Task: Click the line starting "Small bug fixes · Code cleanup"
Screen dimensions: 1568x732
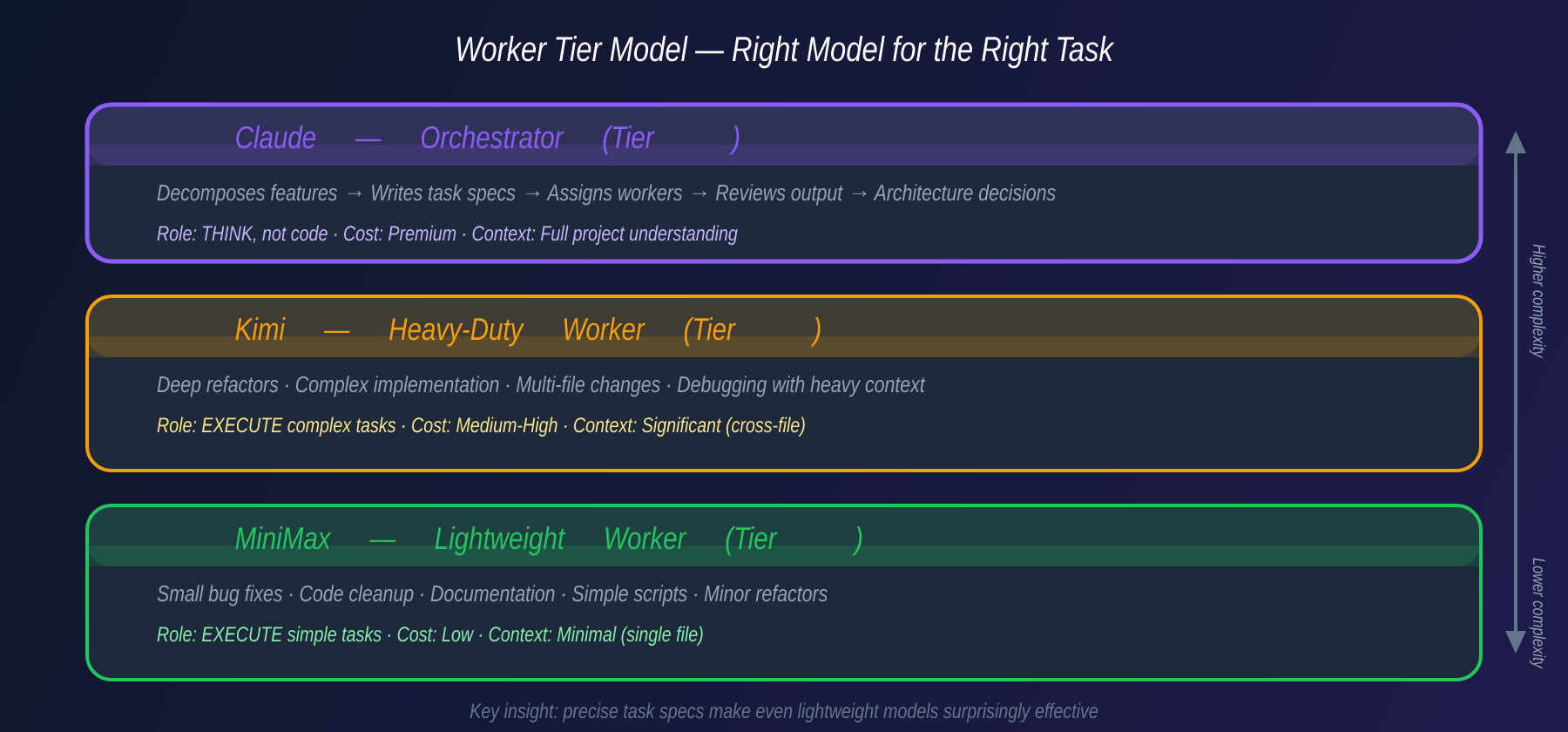Action: (x=492, y=594)
